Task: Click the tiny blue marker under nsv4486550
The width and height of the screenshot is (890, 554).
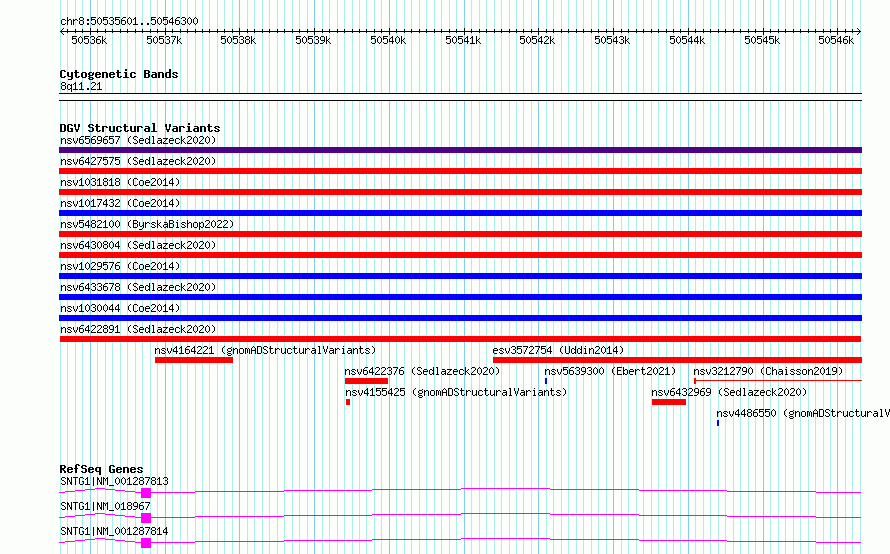Action: point(718,423)
